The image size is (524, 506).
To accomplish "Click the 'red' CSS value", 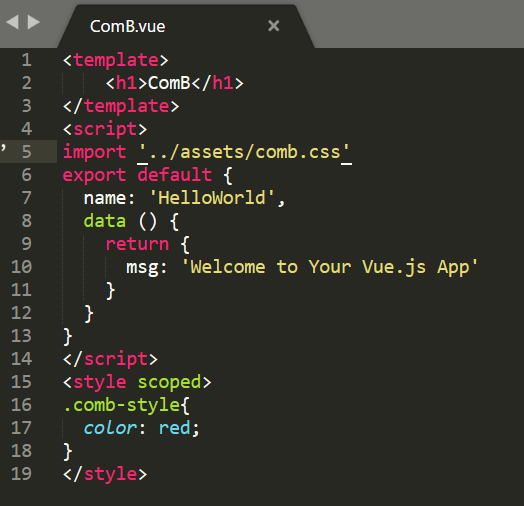I will point(174,428).
